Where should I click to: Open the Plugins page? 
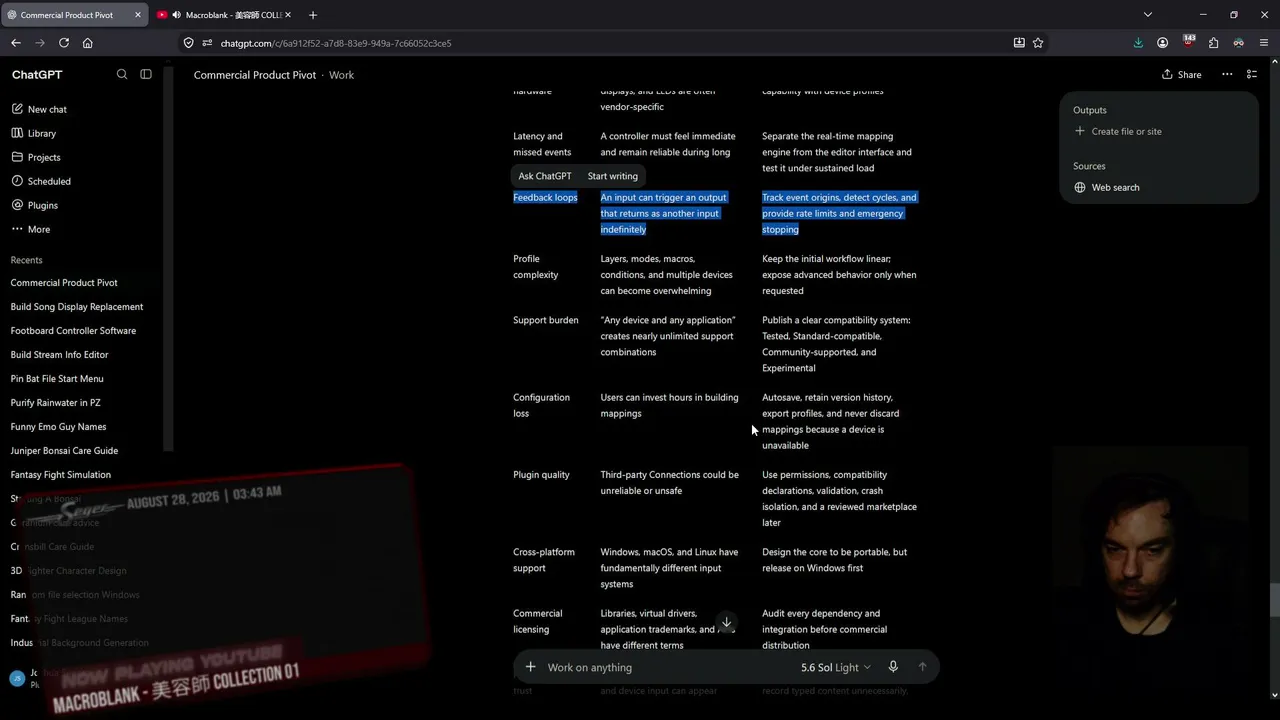tap(43, 205)
